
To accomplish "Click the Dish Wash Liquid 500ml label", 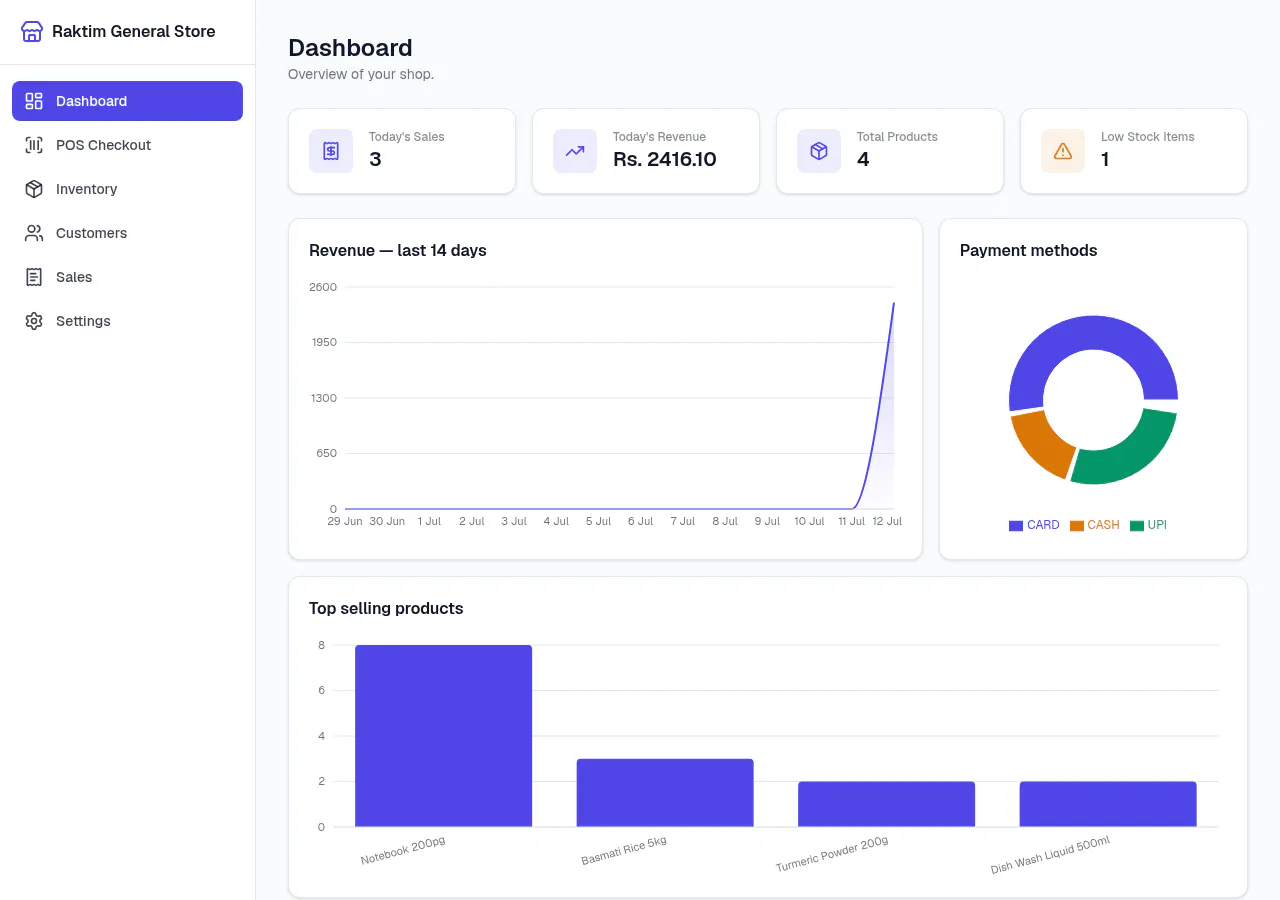I will coord(1050,855).
